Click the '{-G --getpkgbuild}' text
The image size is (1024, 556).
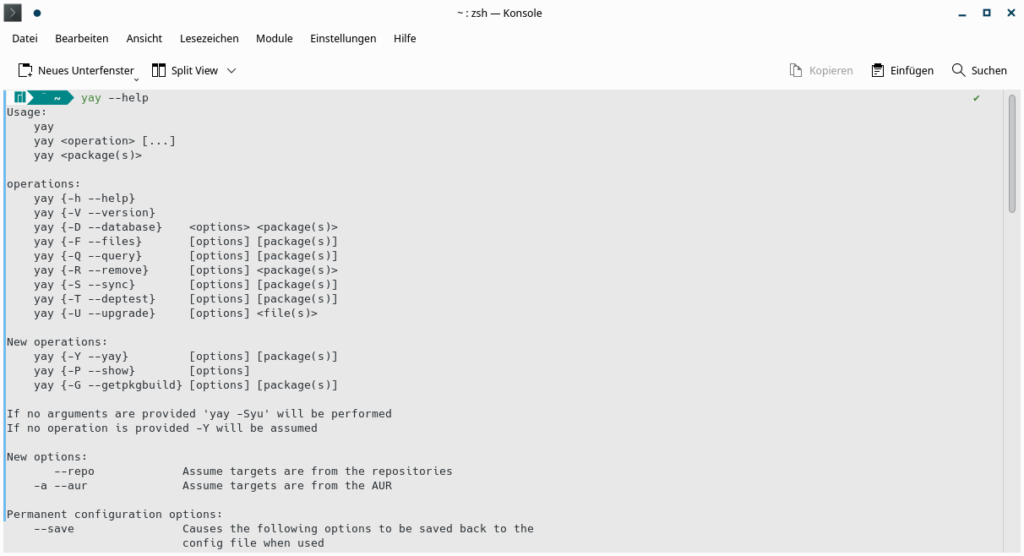(x=121, y=385)
